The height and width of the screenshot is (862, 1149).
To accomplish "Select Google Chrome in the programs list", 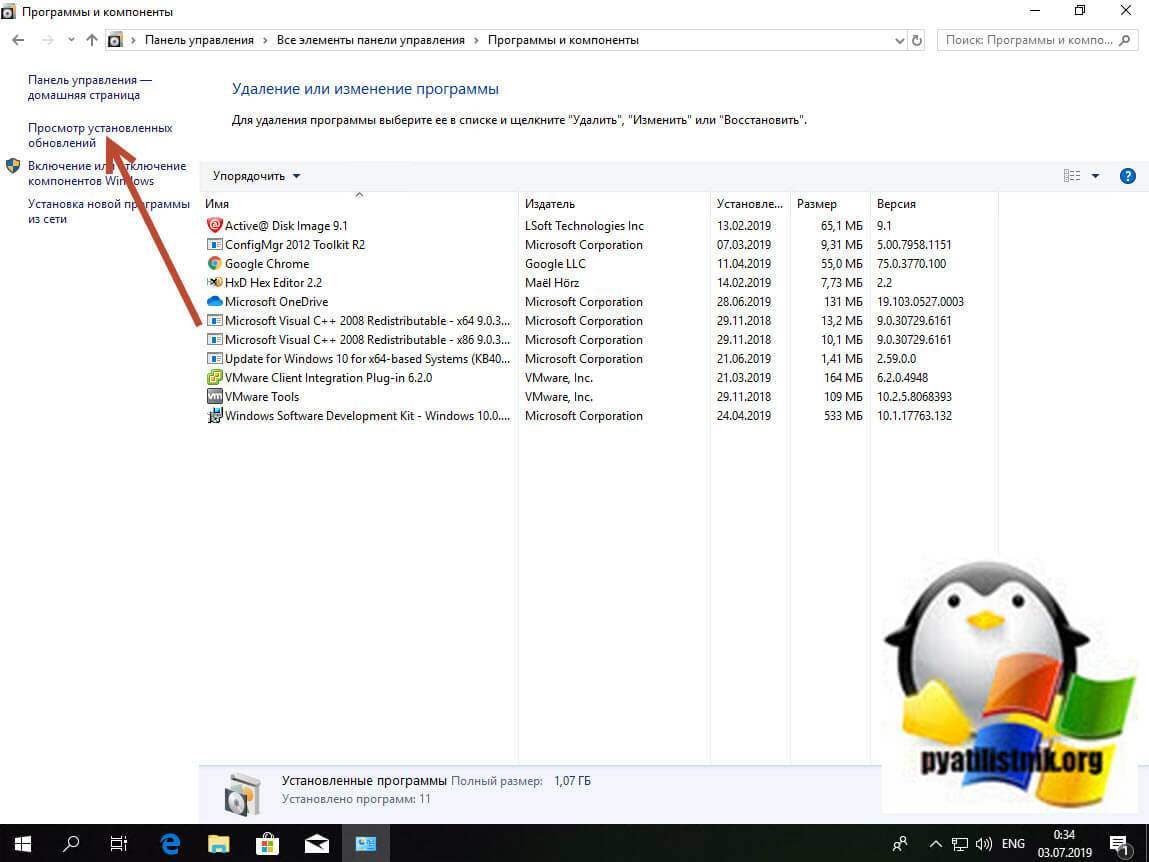I will (267, 264).
